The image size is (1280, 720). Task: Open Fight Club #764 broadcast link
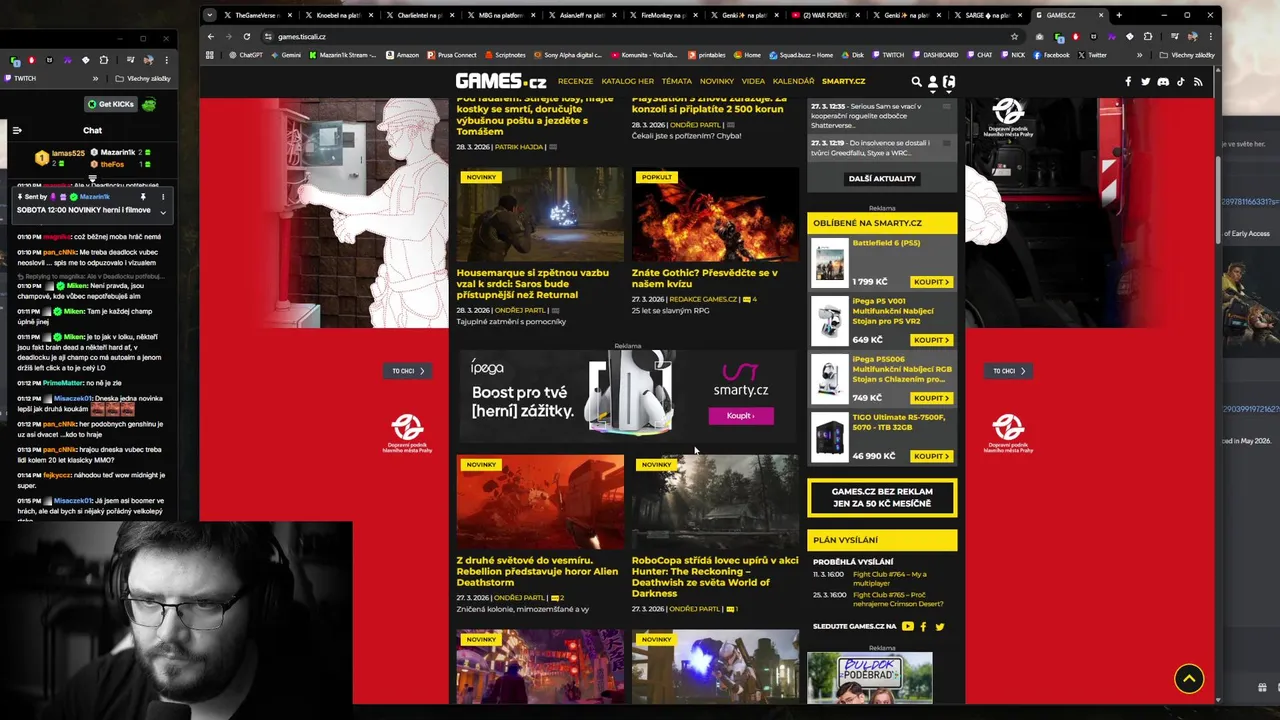(x=890, y=578)
